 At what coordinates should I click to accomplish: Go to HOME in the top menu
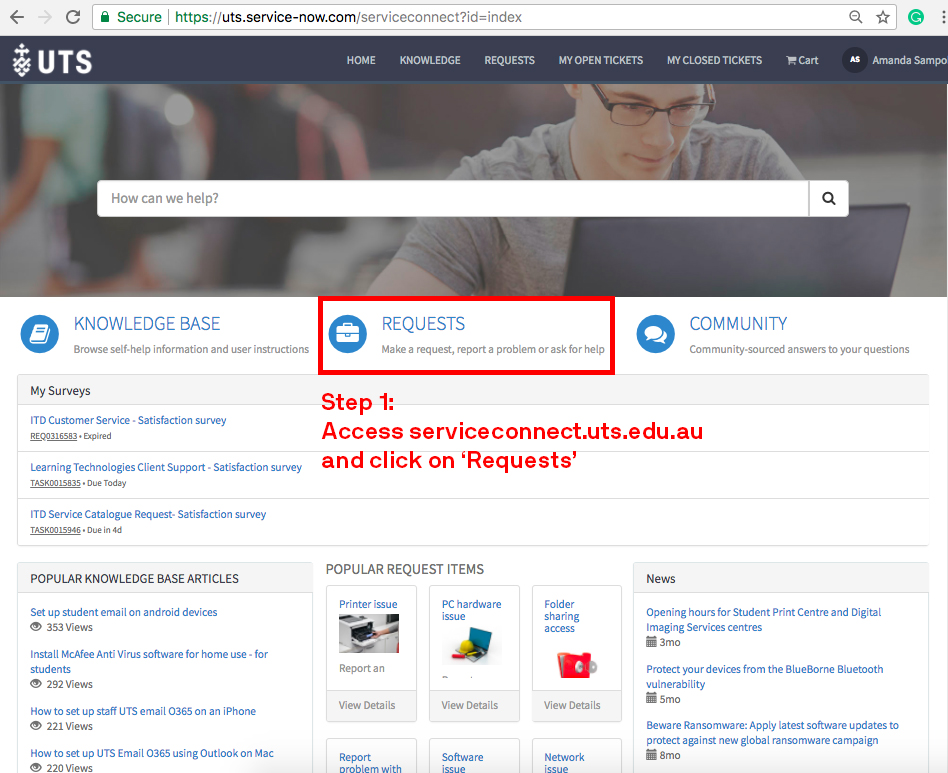pyautogui.click(x=361, y=60)
